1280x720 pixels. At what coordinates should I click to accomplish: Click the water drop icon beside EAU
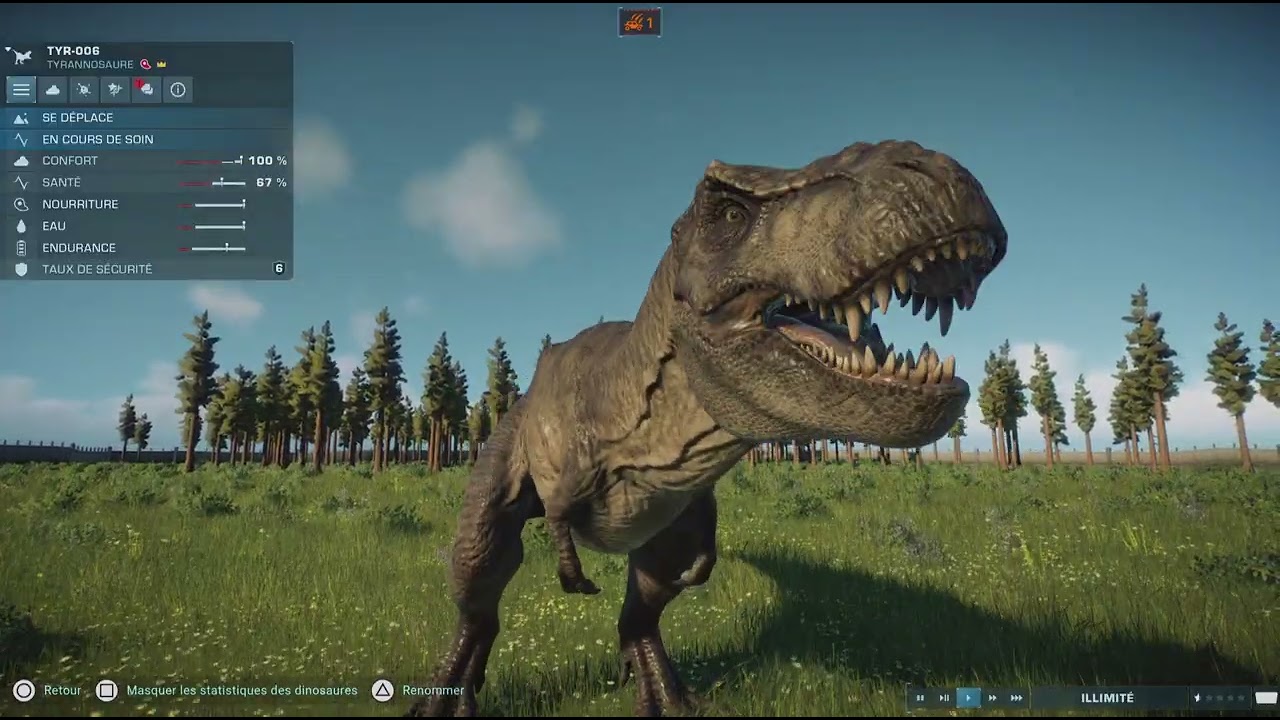[21, 227]
